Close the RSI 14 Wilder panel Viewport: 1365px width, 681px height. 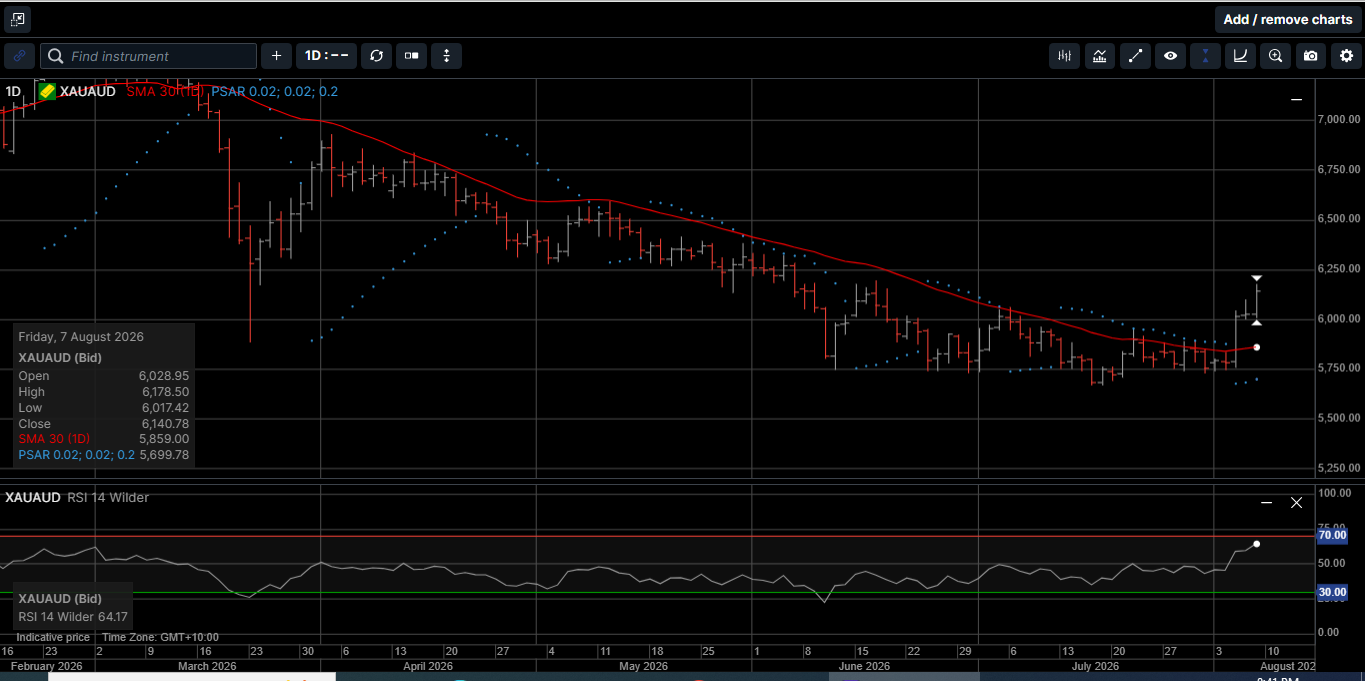(1297, 502)
